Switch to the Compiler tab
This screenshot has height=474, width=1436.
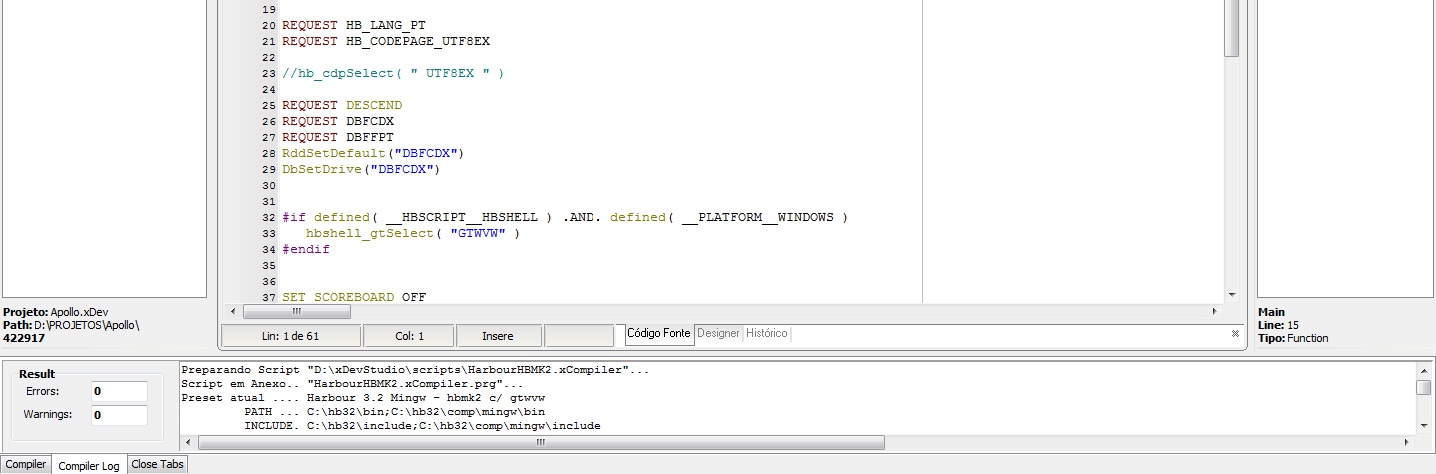[26, 465]
